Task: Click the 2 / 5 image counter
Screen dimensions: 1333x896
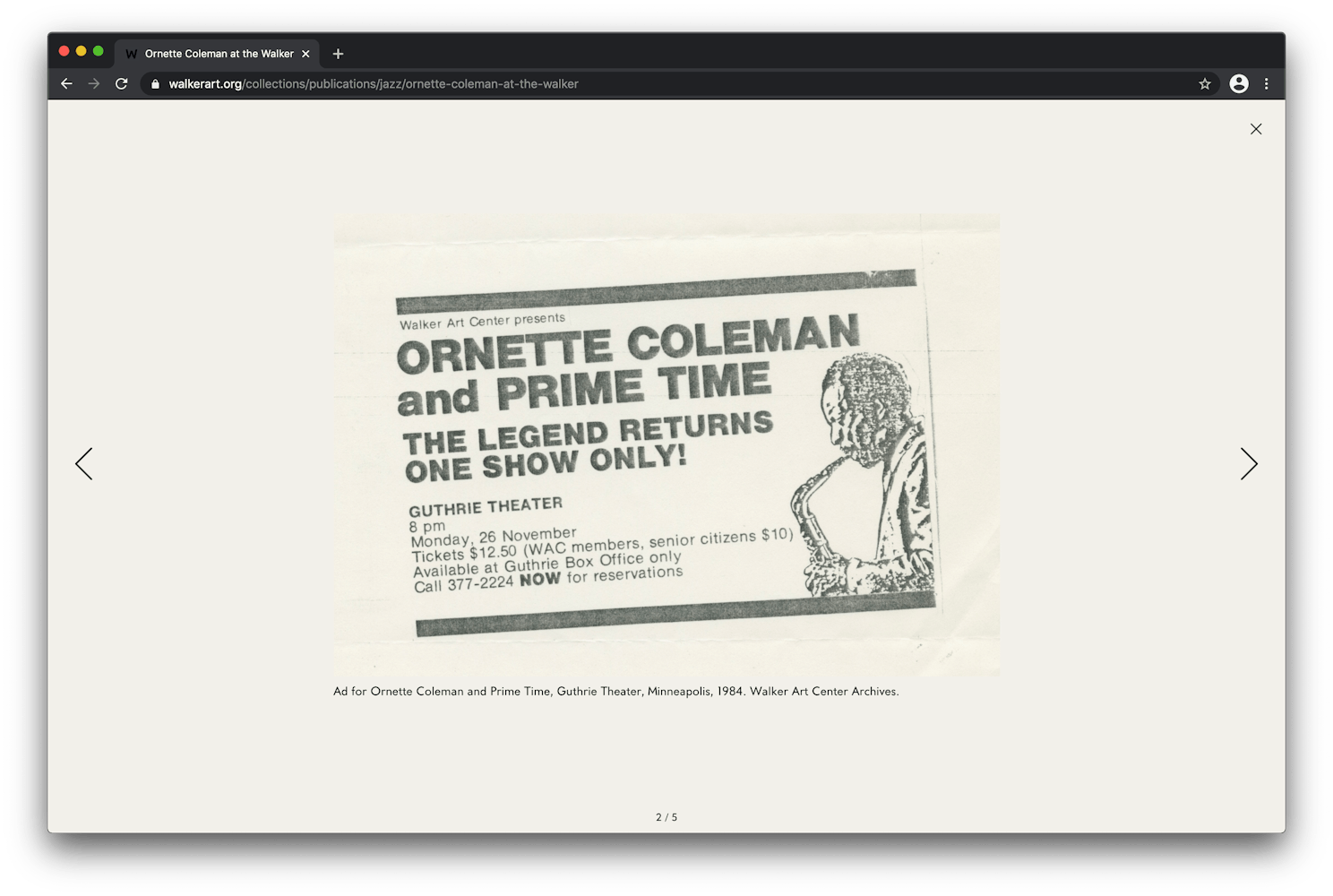Action: (x=666, y=817)
